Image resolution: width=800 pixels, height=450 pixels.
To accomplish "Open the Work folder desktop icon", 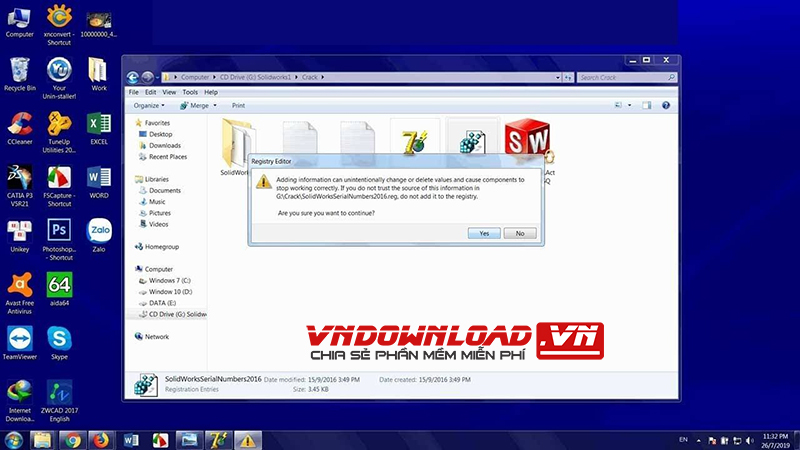I will 99,74.
